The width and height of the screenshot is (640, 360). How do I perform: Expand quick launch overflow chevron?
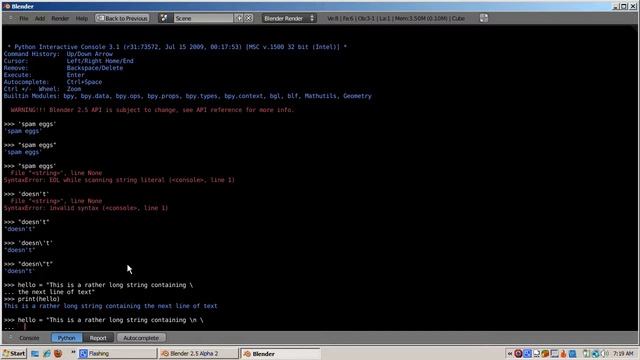coord(73,352)
